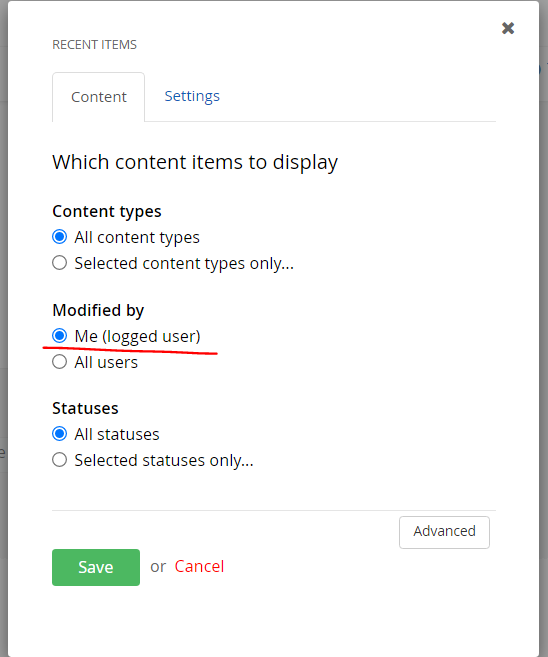548x657 pixels.
Task: Close the Recent Items dialog
Action: point(508,28)
